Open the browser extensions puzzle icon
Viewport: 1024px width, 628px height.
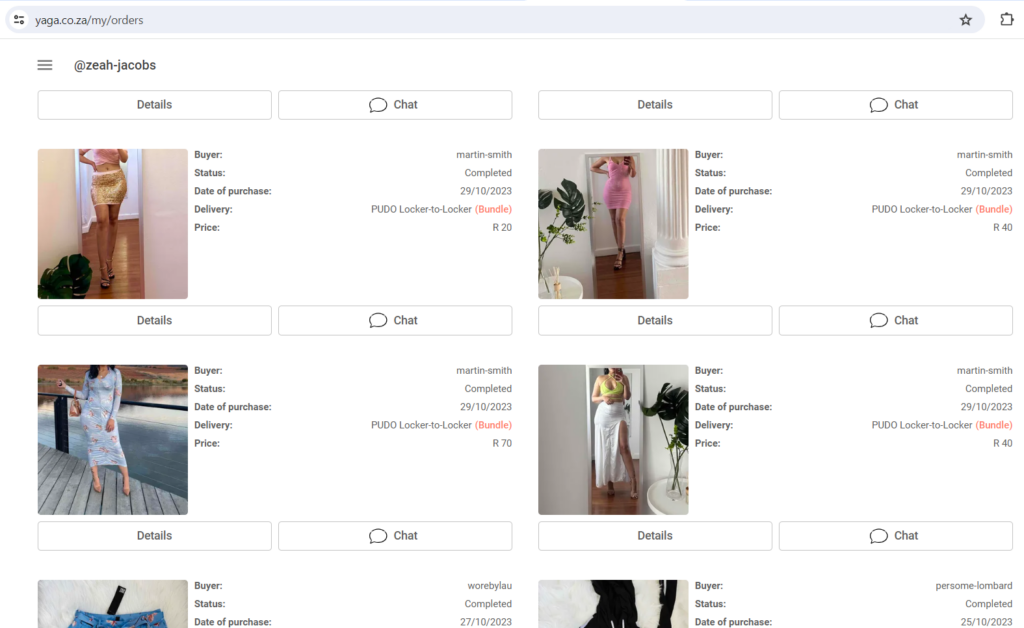tap(1006, 20)
